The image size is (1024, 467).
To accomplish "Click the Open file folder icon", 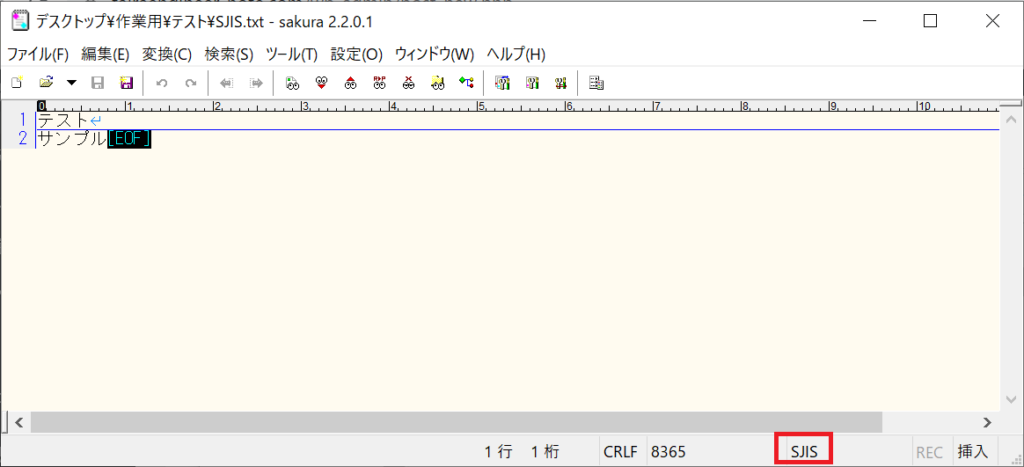I will click(45, 83).
